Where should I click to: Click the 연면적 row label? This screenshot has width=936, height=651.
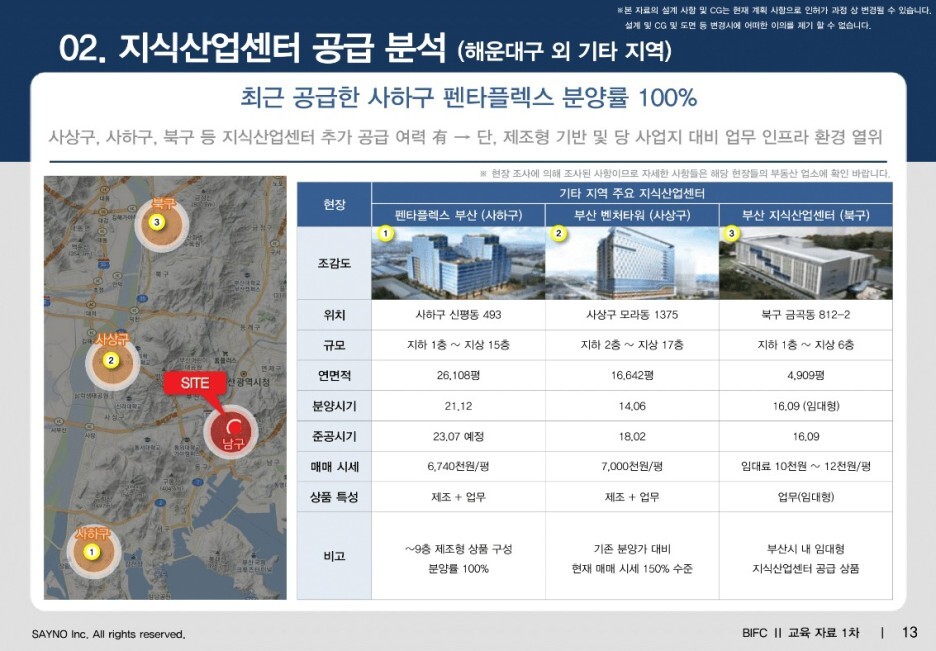click(x=334, y=375)
